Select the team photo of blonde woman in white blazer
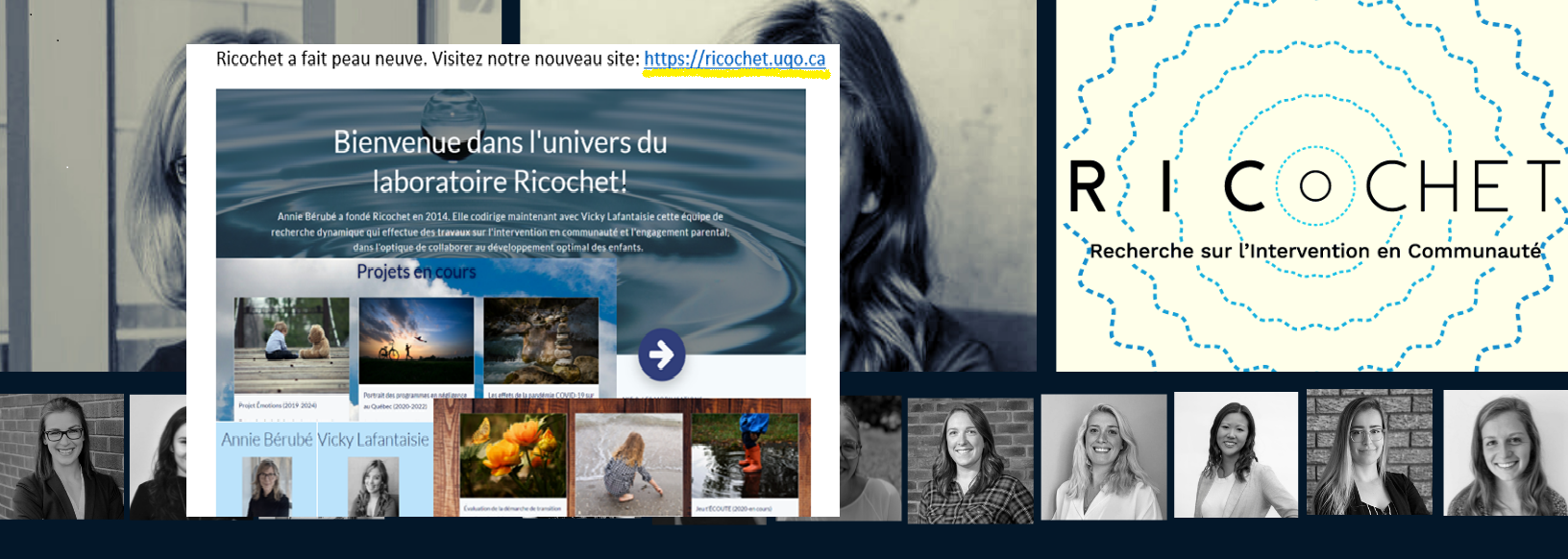 tap(1104, 457)
